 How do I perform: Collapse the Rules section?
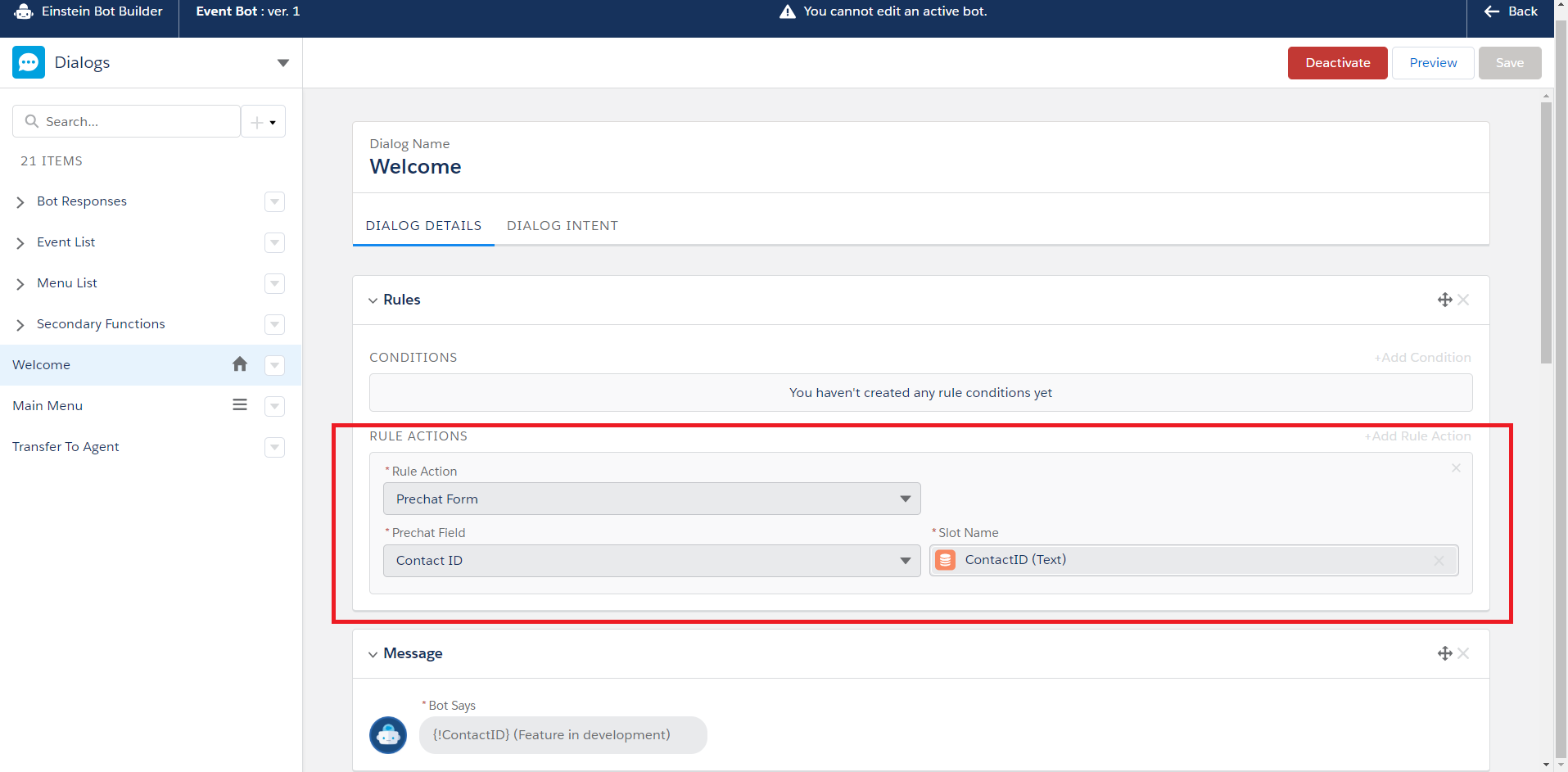click(x=373, y=300)
